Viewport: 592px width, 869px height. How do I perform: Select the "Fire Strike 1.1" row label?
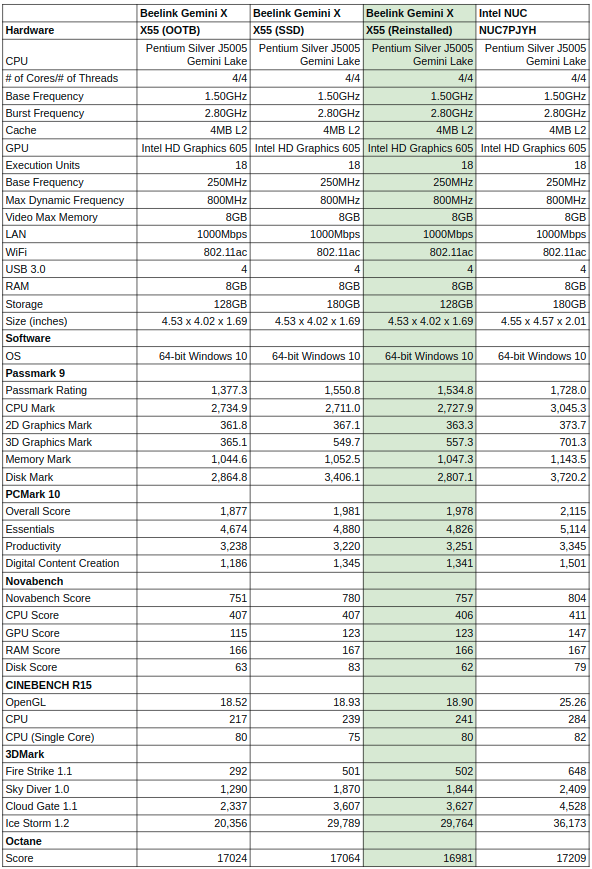39,771
